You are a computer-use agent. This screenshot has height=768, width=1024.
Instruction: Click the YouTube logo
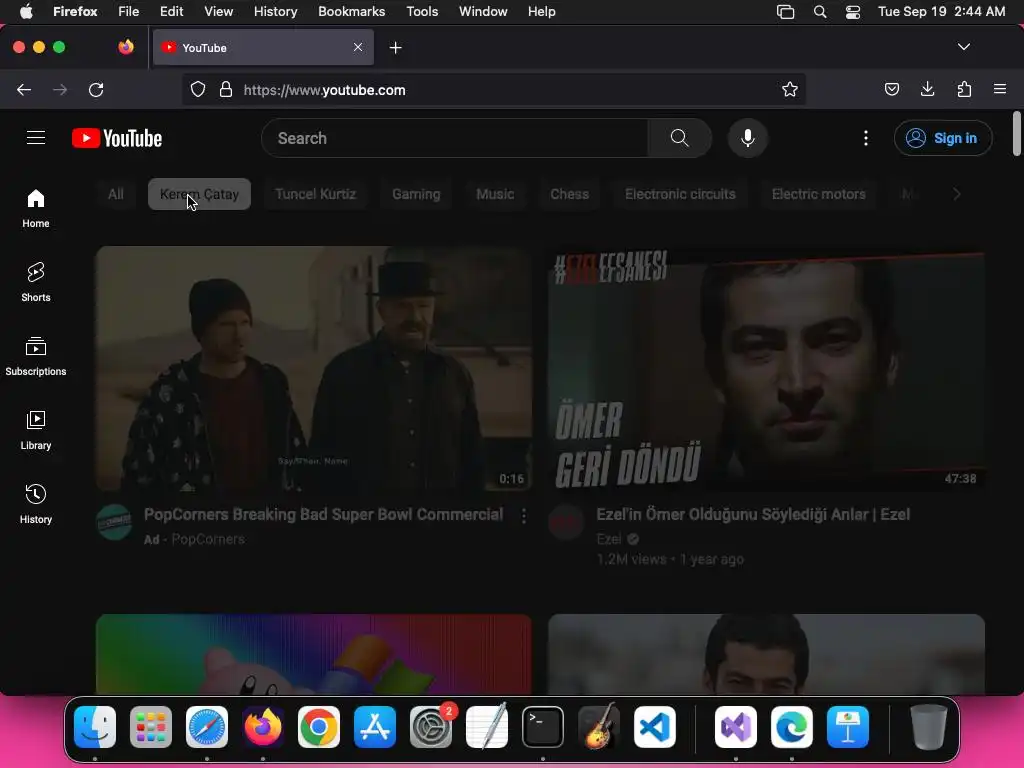click(117, 138)
